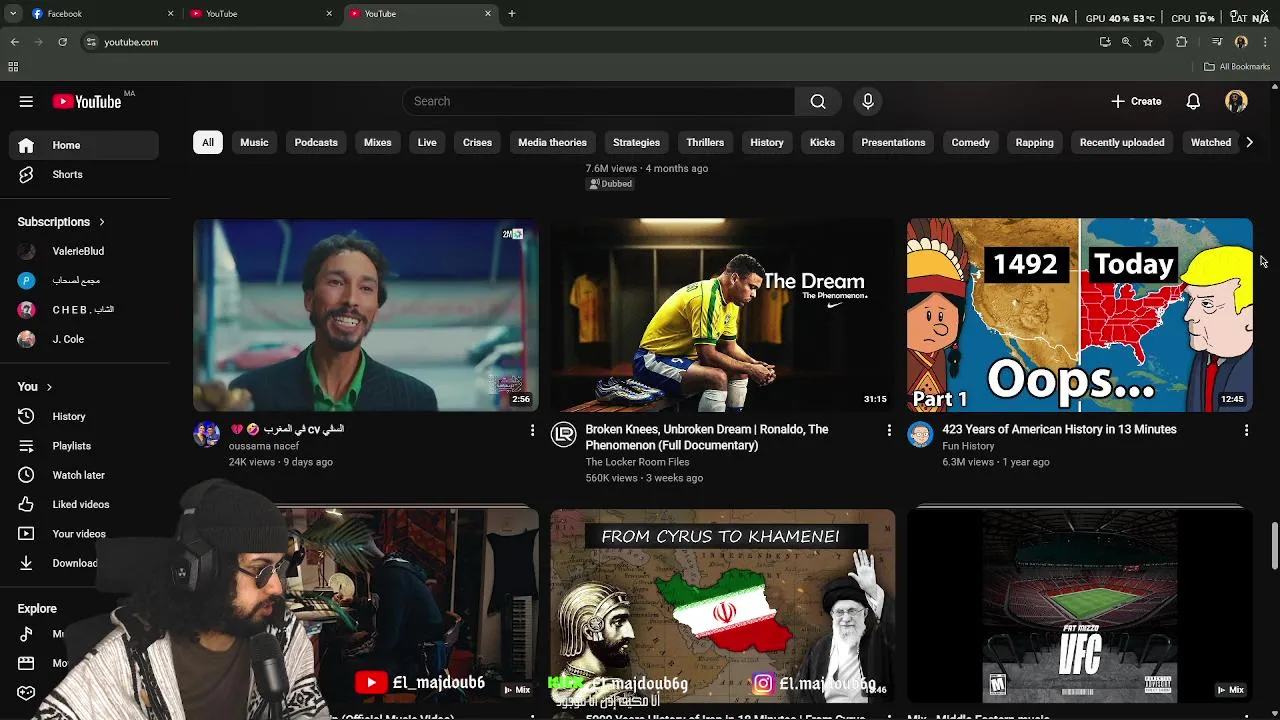This screenshot has height=720, width=1280.
Task: Open From Cyrus to Khamenei thumbnail
Action: 723,606
